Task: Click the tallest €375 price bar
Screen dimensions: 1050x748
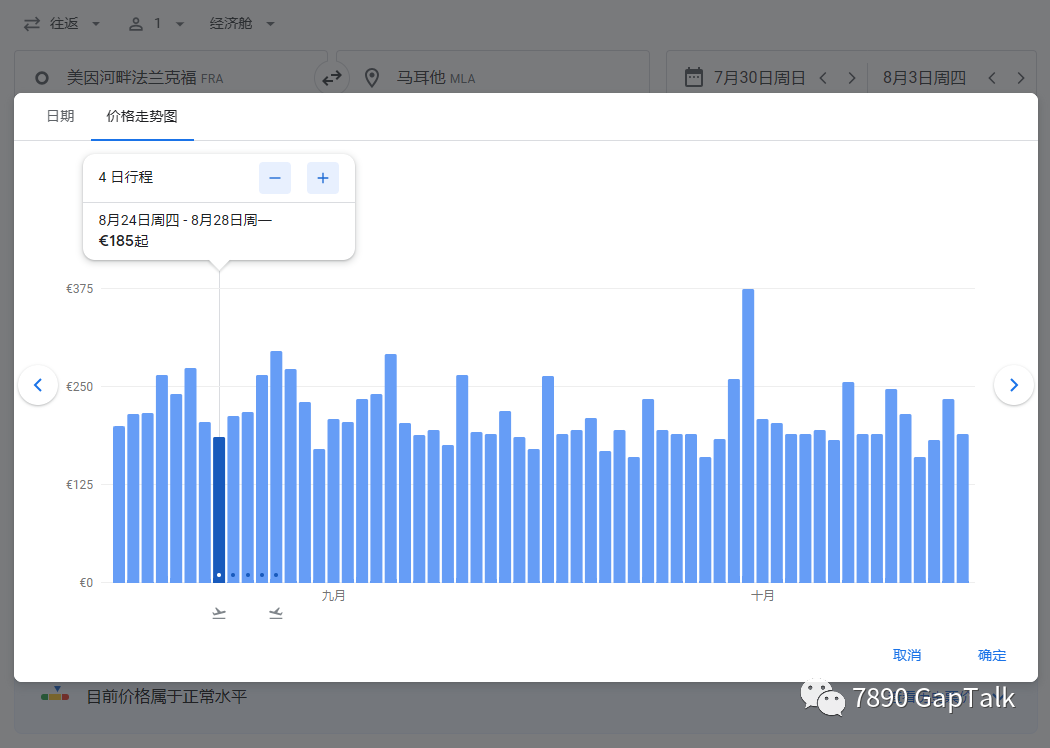Action: point(748,436)
